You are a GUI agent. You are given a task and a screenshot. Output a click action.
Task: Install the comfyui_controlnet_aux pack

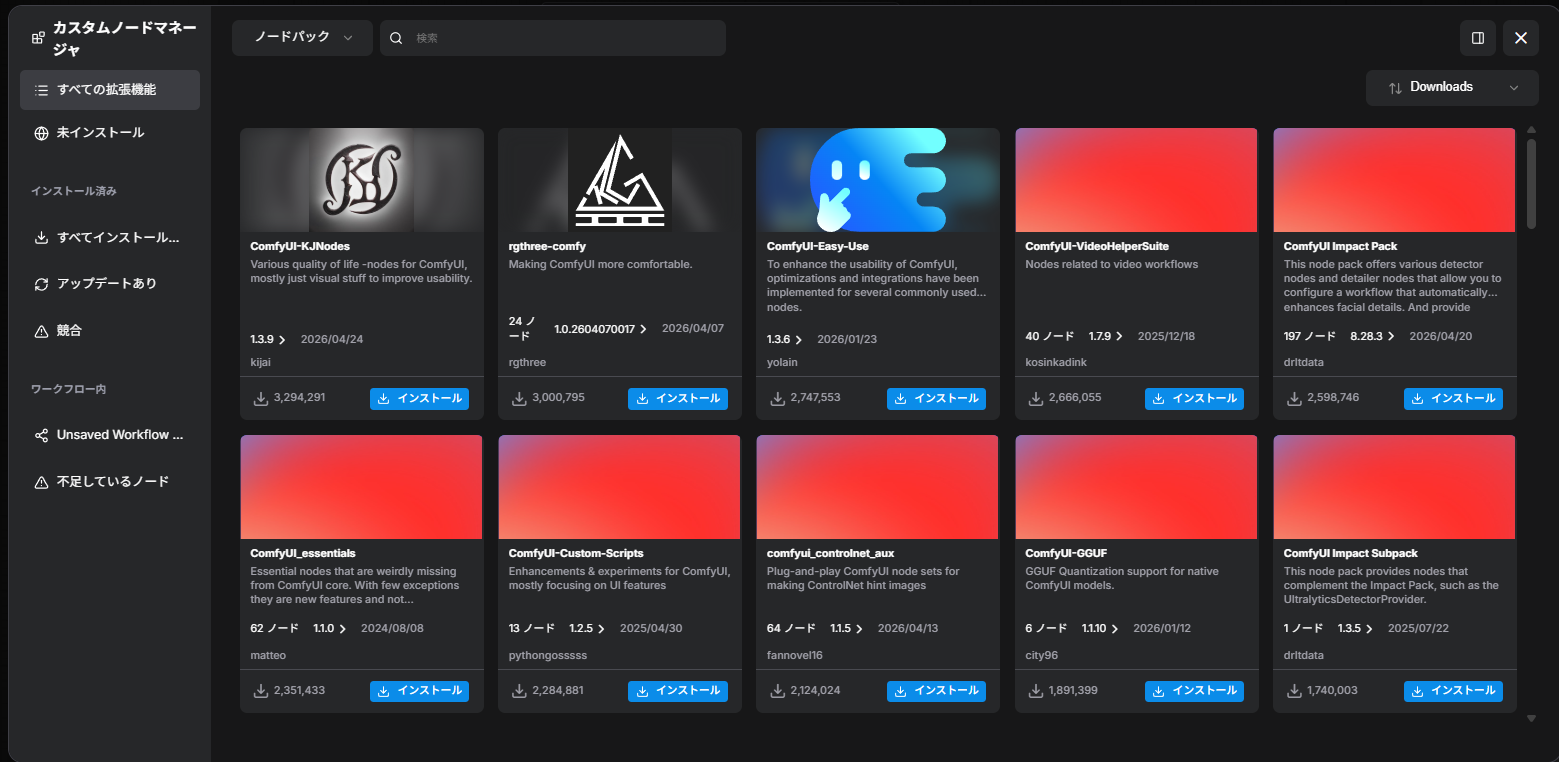[936, 691]
